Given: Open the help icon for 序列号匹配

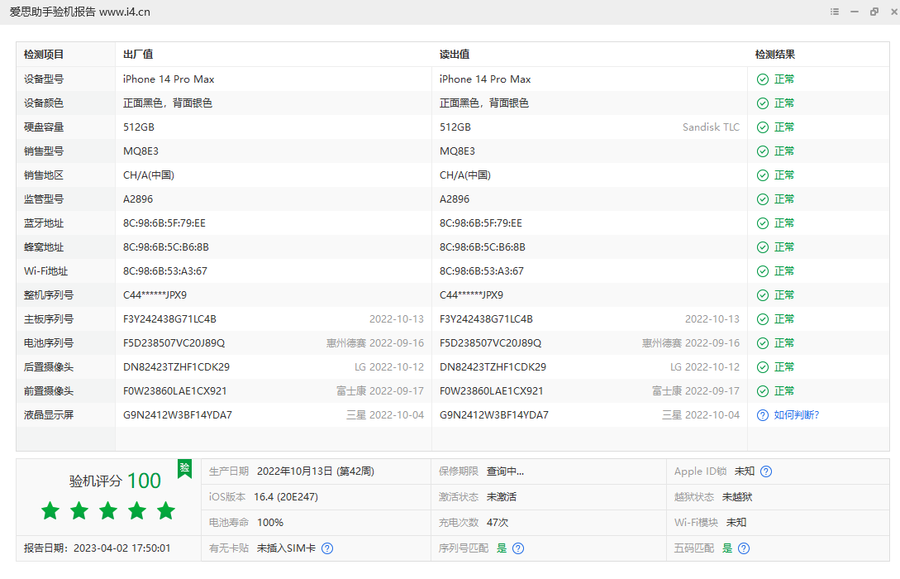Looking at the screenshot, I should point(518,549).
